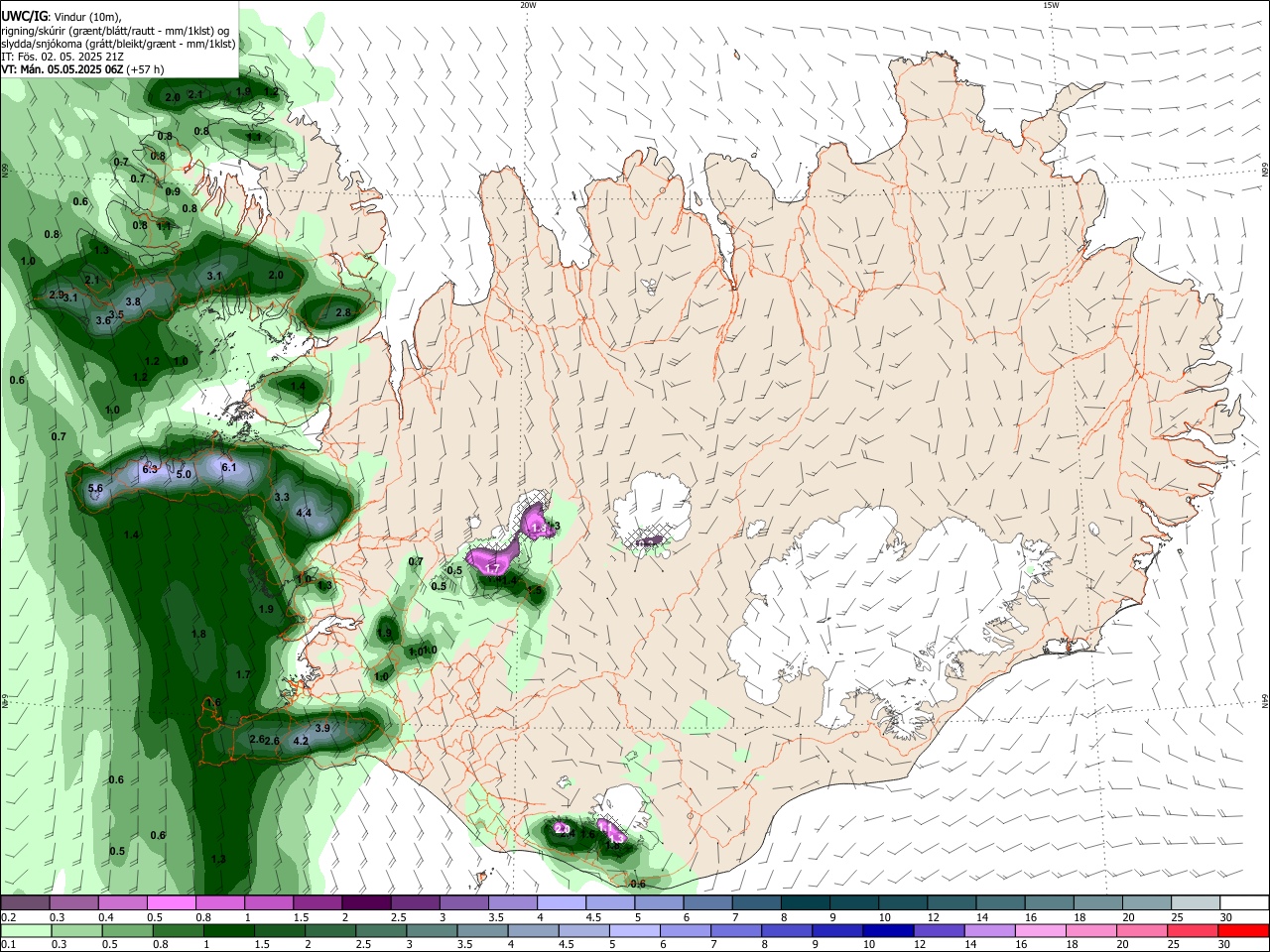Viewport: 1270px width, 952px height.
Task: Click the 'VT: Mán. 05.05.2025 06Z' valid time
Action: tap(62, 69)
